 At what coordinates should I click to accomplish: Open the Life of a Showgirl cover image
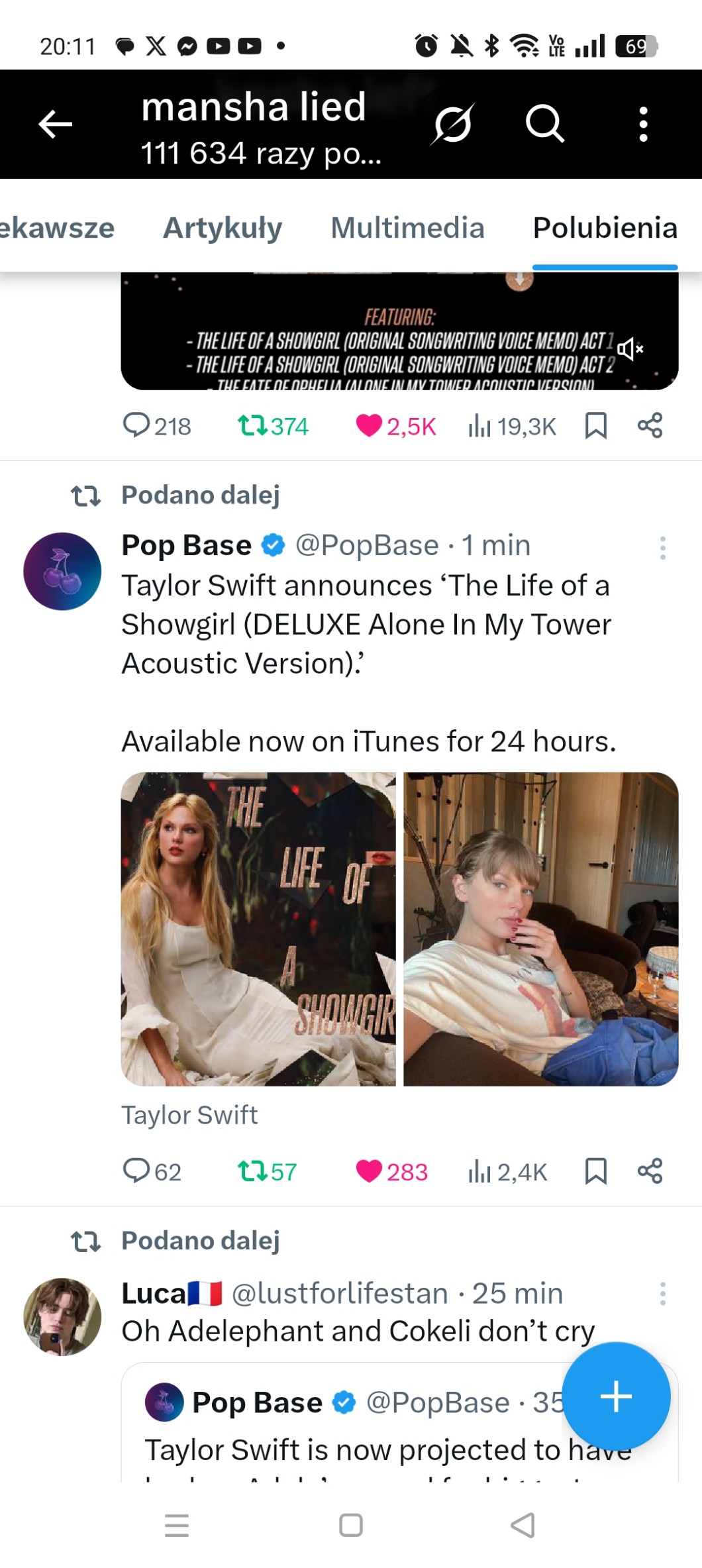258,929
